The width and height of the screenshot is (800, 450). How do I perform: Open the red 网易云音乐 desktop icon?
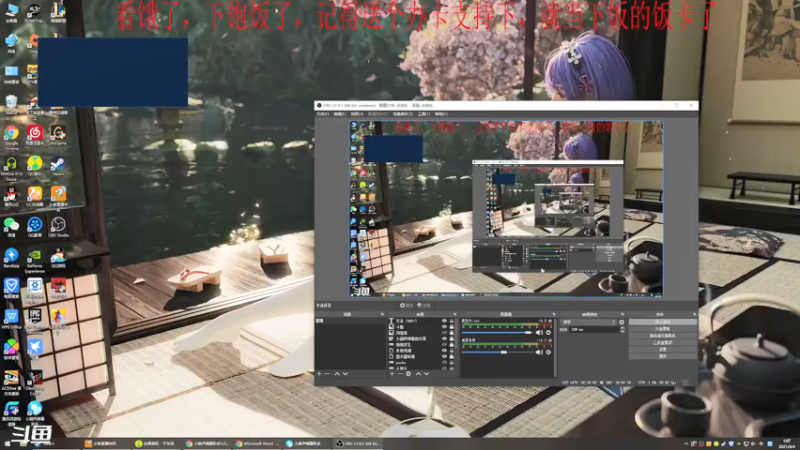[x=35, y=136]
